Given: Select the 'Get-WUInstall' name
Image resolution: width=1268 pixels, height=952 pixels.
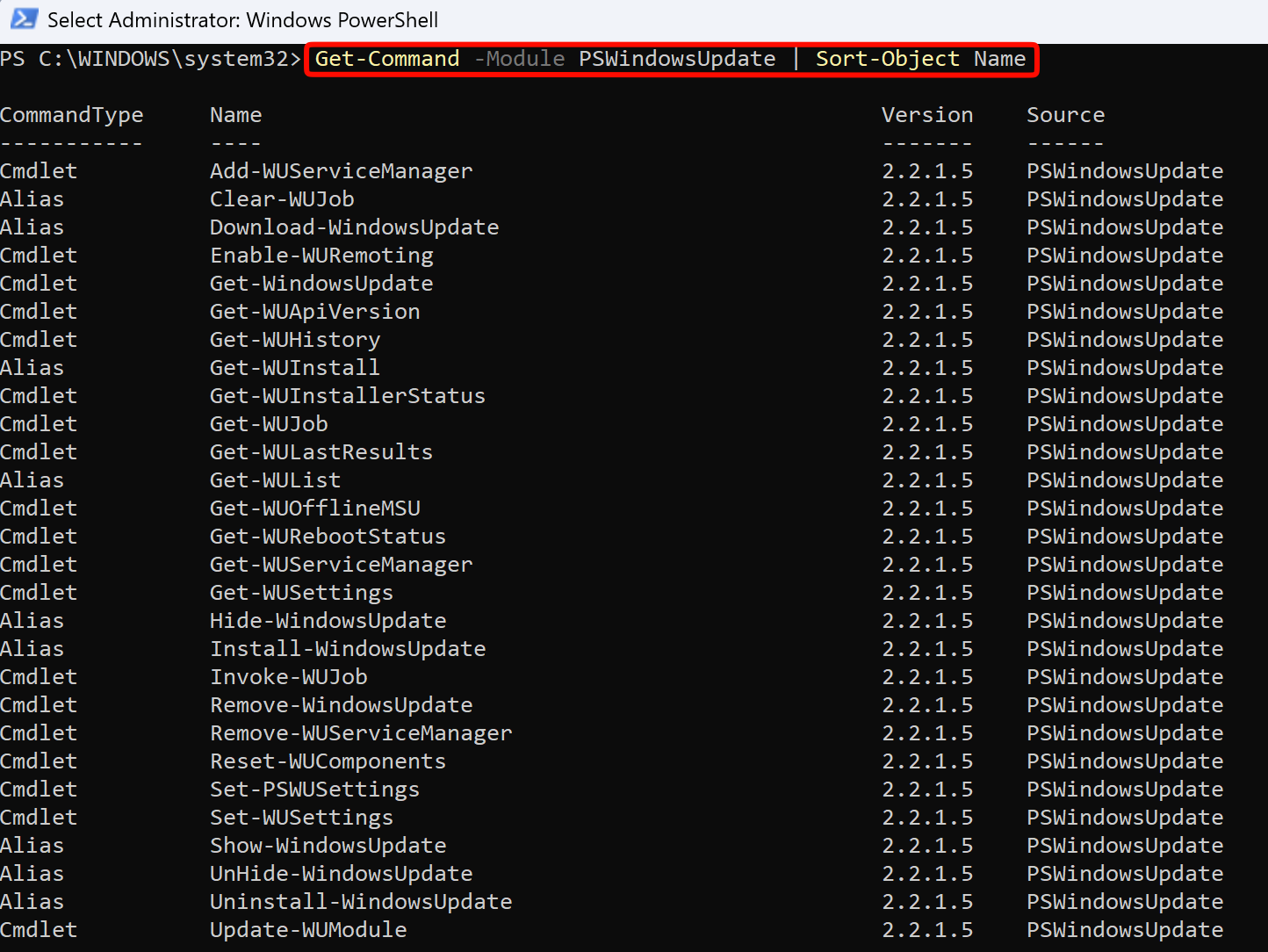Looking at the screenshot, I should click(295, 368).
